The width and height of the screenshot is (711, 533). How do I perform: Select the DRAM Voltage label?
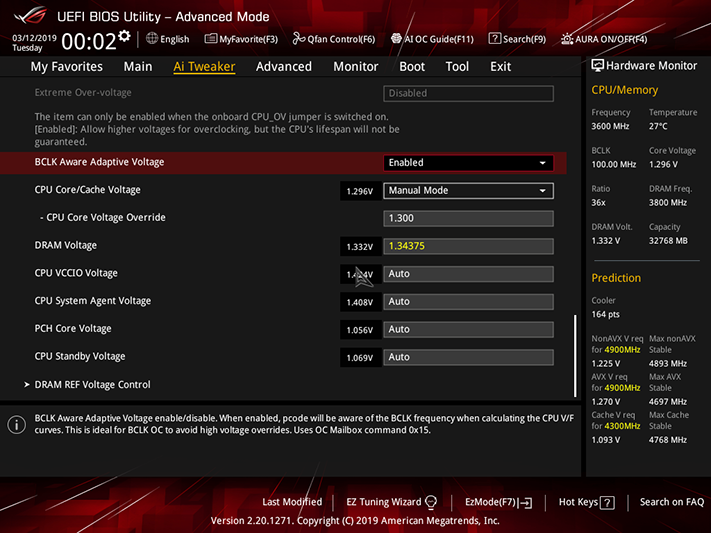coord(66,245)
